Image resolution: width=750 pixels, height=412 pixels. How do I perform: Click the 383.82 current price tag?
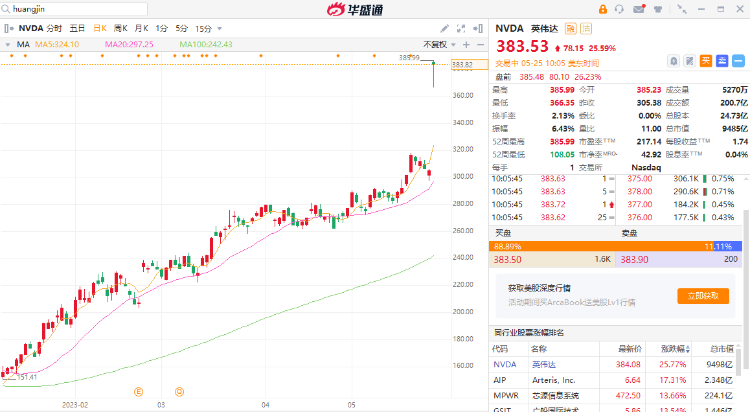[x=470, y=65]
